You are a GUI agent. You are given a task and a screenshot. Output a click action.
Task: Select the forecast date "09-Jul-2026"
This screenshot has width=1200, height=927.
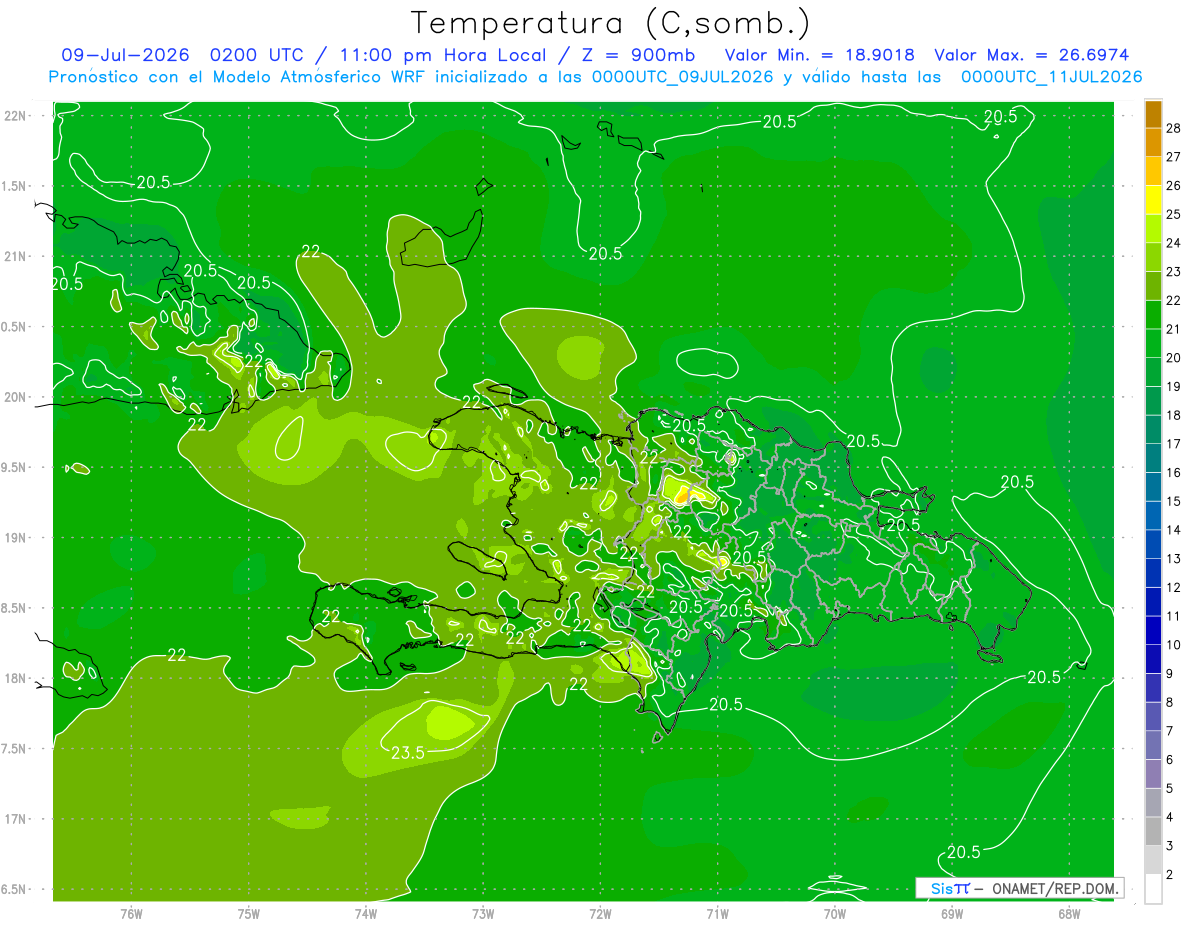point(125,55)
